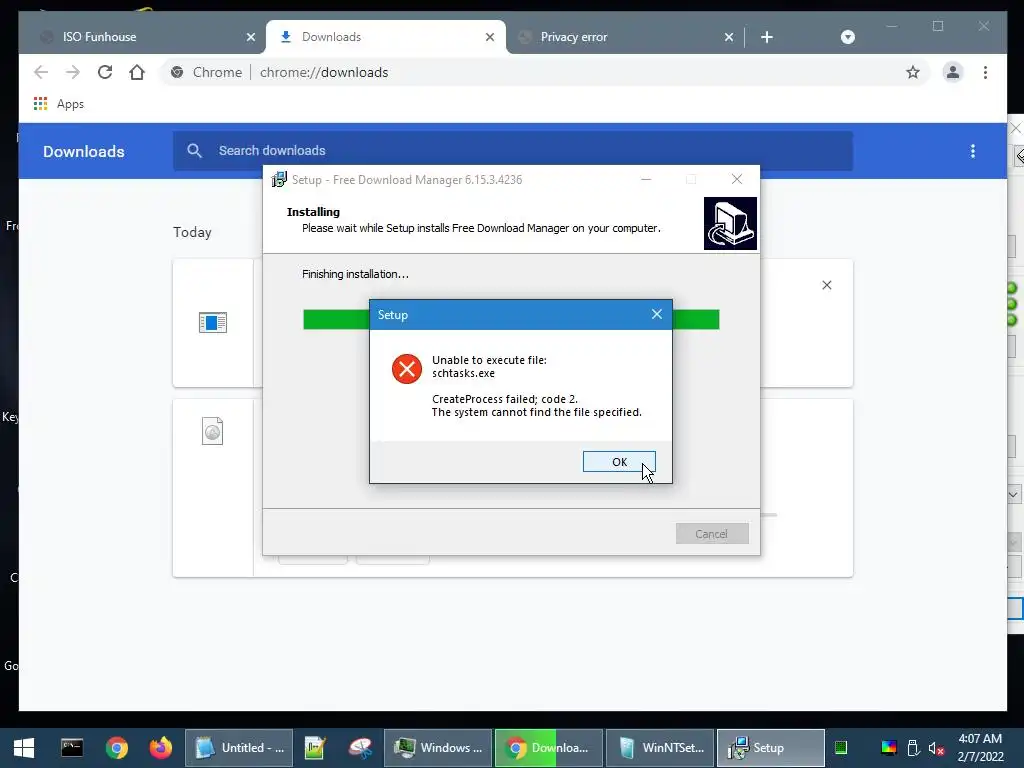This screenshot has width=1024, height=768.
Task: Open Downloads page more actions menu
Action: coord(972,151)
